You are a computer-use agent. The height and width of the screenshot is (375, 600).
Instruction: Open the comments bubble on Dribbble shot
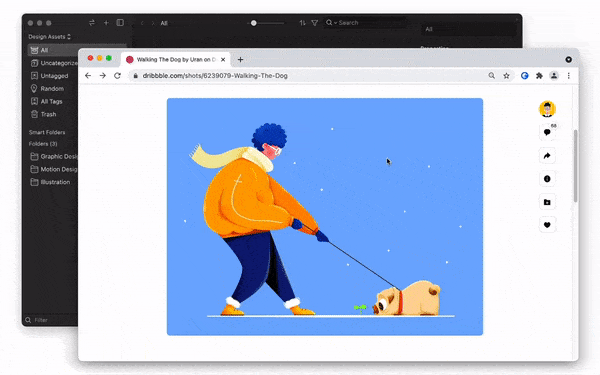[x=547, y=132]
